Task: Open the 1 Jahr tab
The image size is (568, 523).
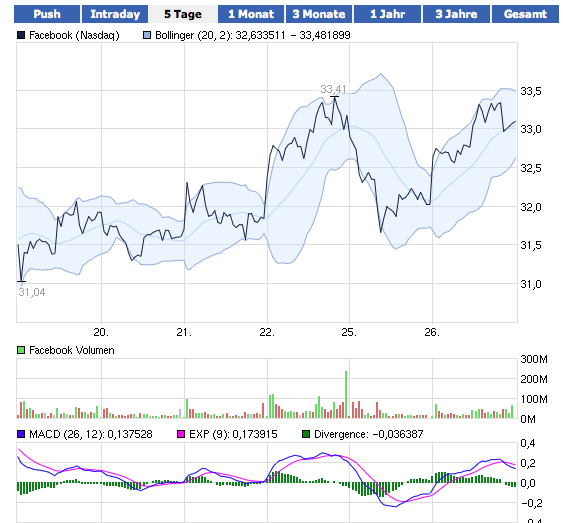Action: (387, 14)
